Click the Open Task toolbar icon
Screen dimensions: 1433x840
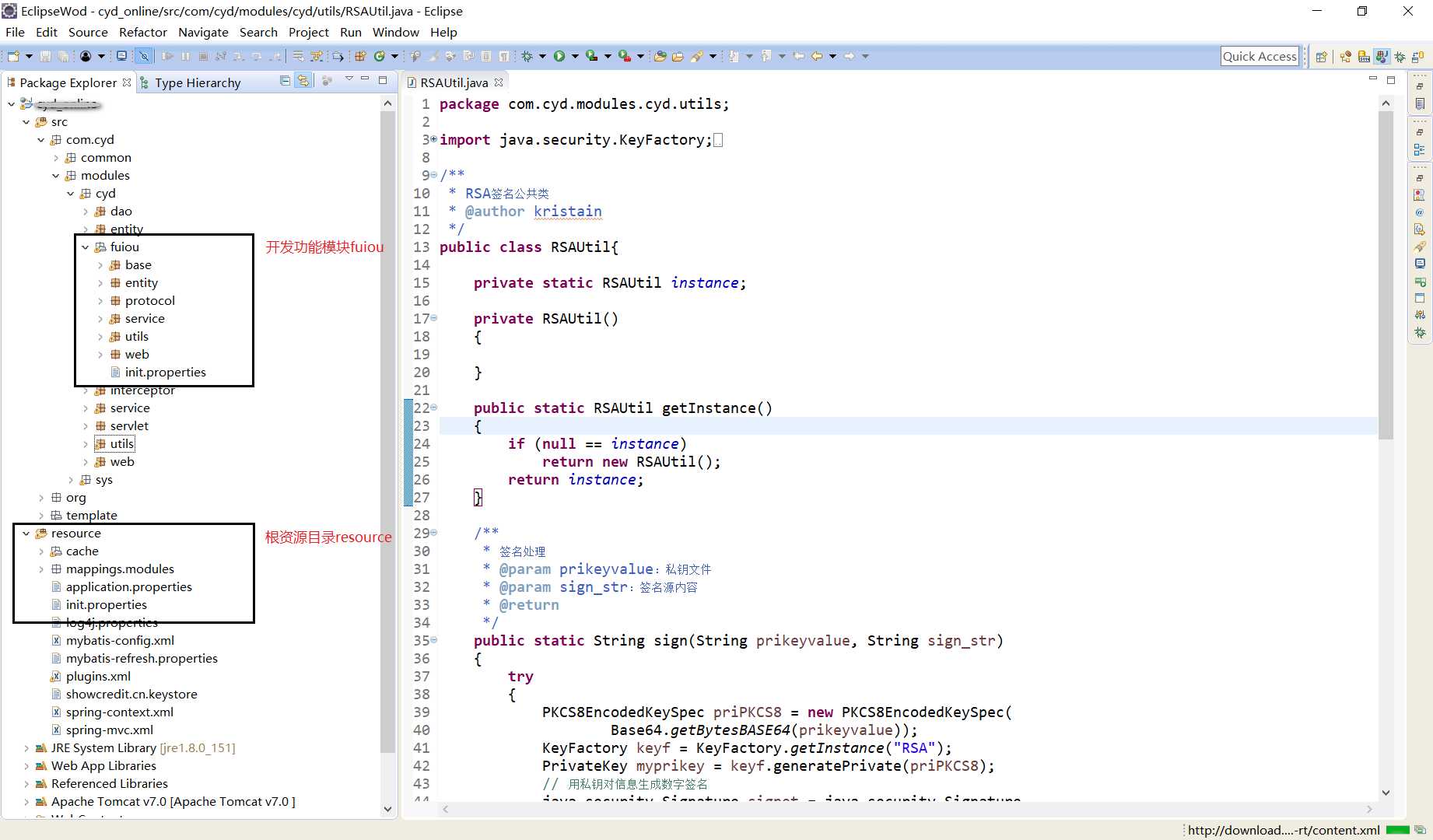(x=678, y=56)
